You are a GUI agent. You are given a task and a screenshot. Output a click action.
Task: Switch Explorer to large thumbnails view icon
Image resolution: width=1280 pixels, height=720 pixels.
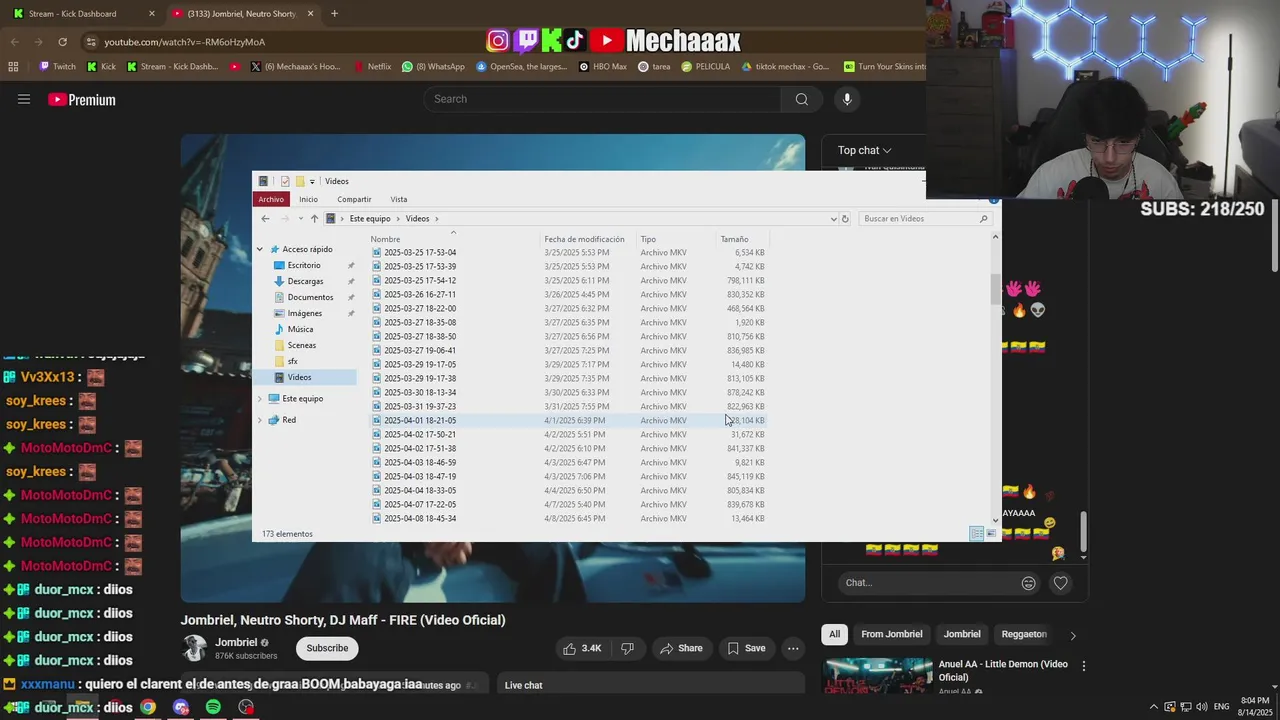click(x=991, y=534)
